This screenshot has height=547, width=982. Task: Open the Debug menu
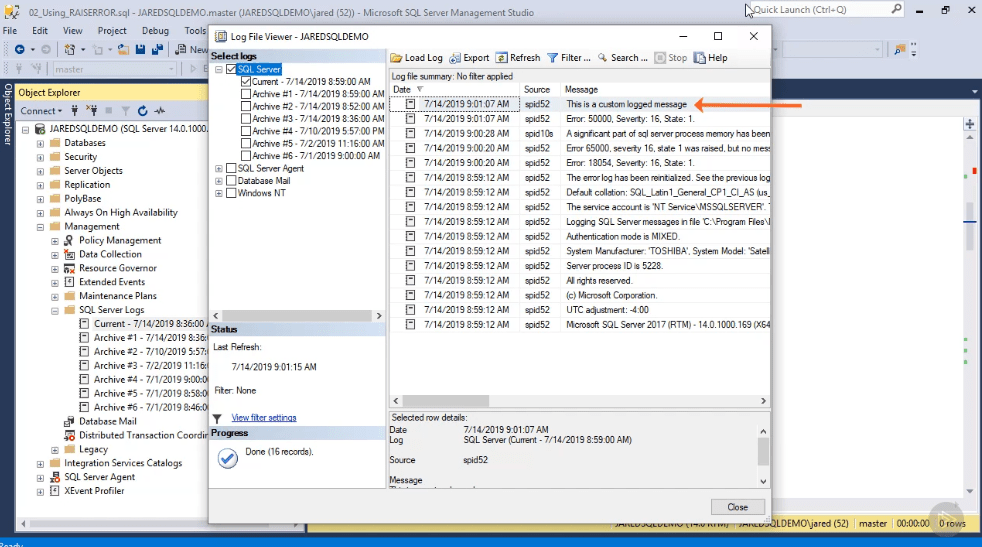pos(155,30)
